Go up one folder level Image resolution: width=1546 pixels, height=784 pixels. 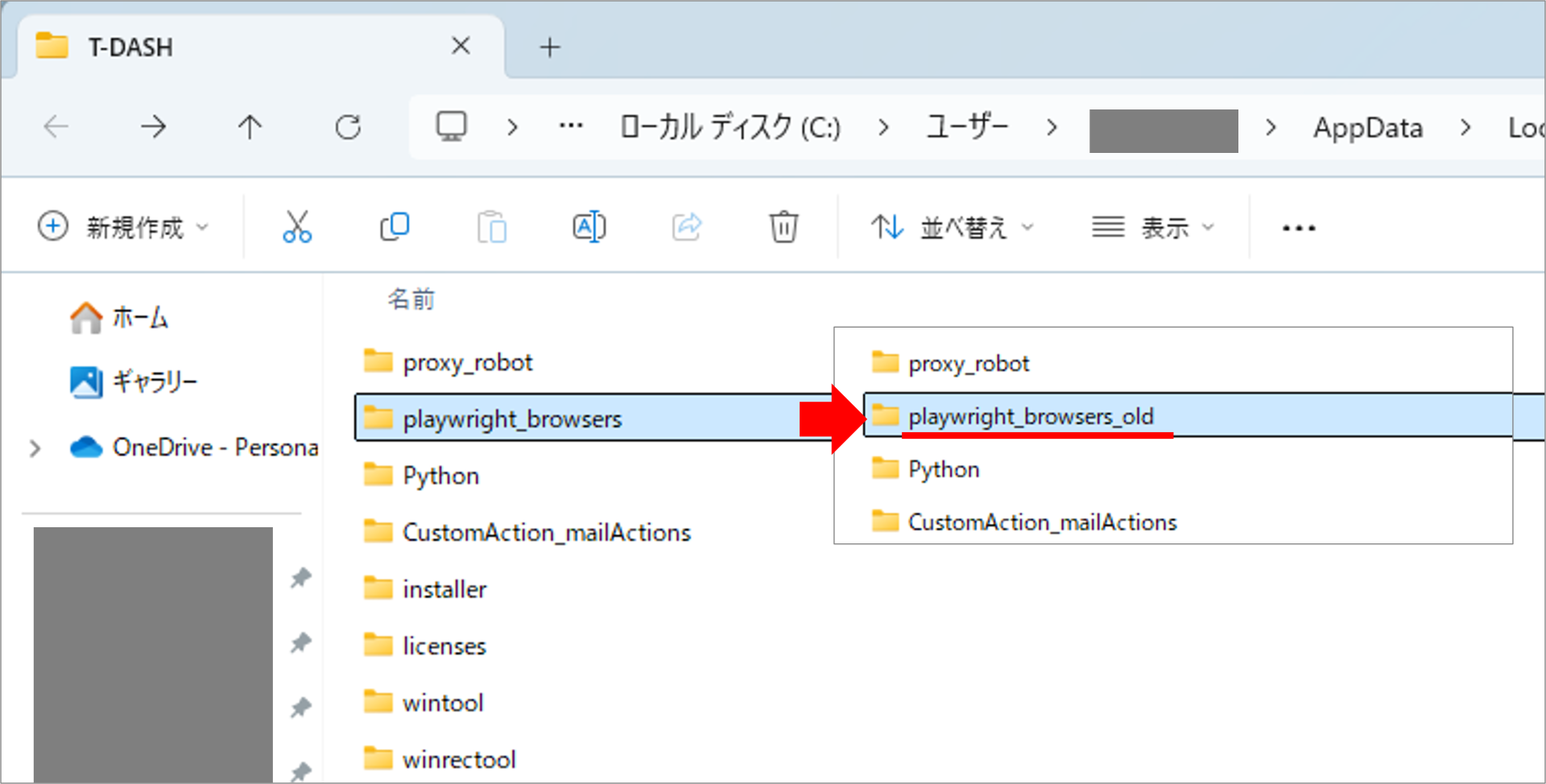click(250, 127)
